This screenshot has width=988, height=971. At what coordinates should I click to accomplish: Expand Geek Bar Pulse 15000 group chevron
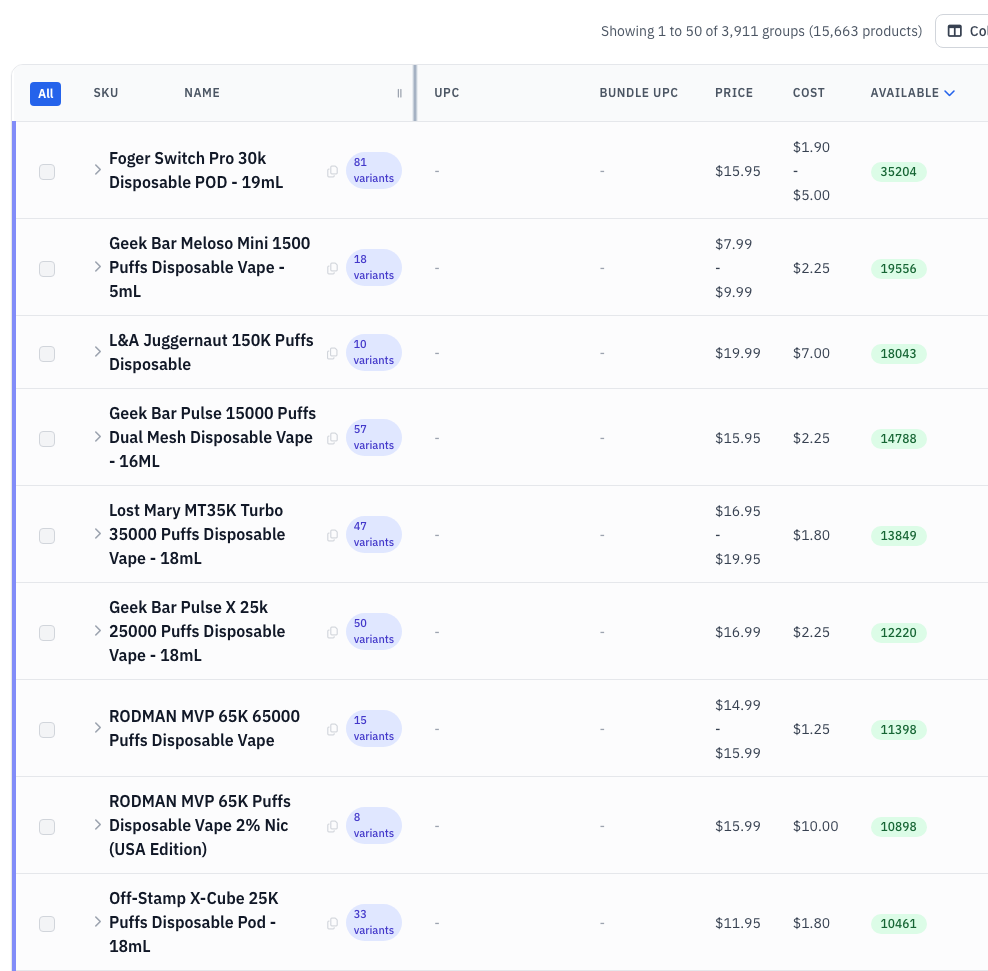(x=98, y=437)
